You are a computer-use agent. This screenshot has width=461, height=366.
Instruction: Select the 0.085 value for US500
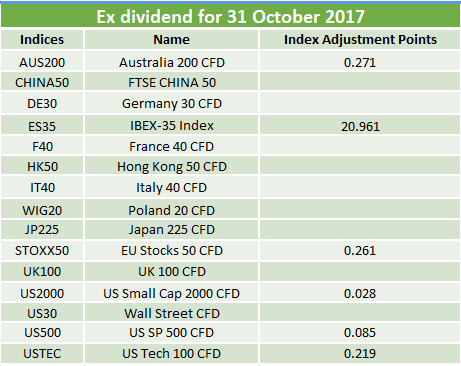pos(360,332)
